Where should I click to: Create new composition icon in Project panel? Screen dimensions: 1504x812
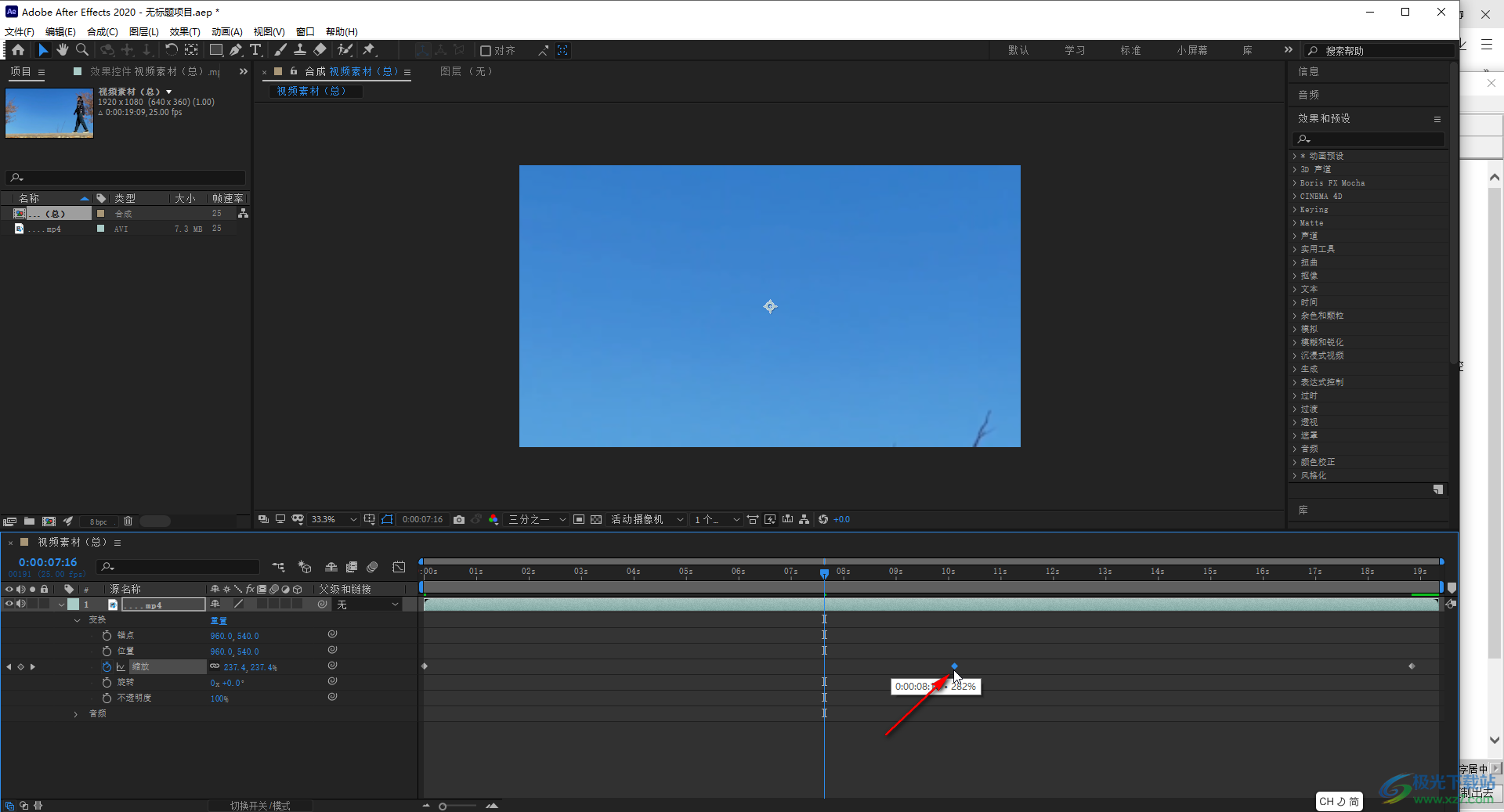point(49,521)
